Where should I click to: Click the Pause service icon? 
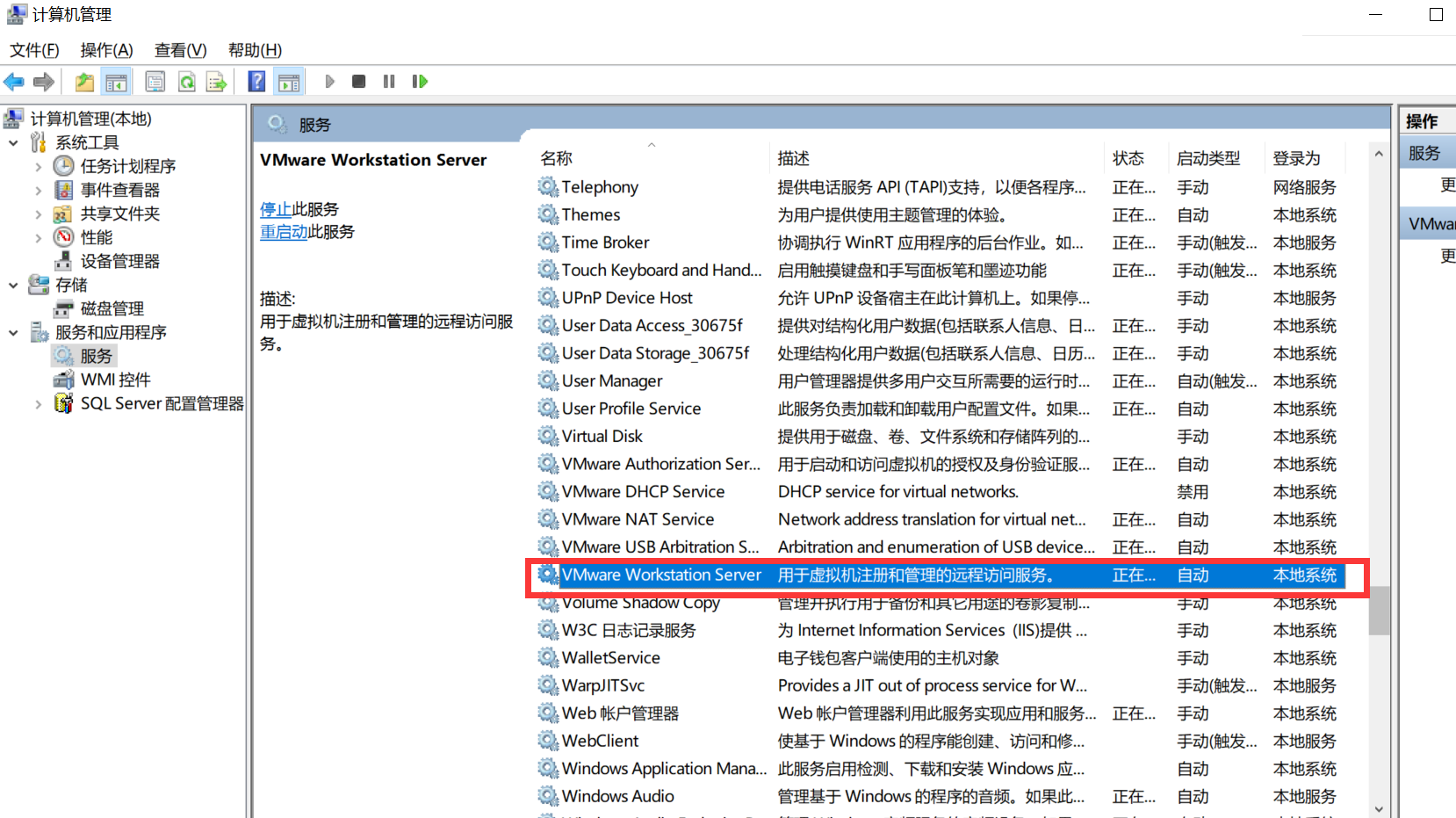point(389,82)
